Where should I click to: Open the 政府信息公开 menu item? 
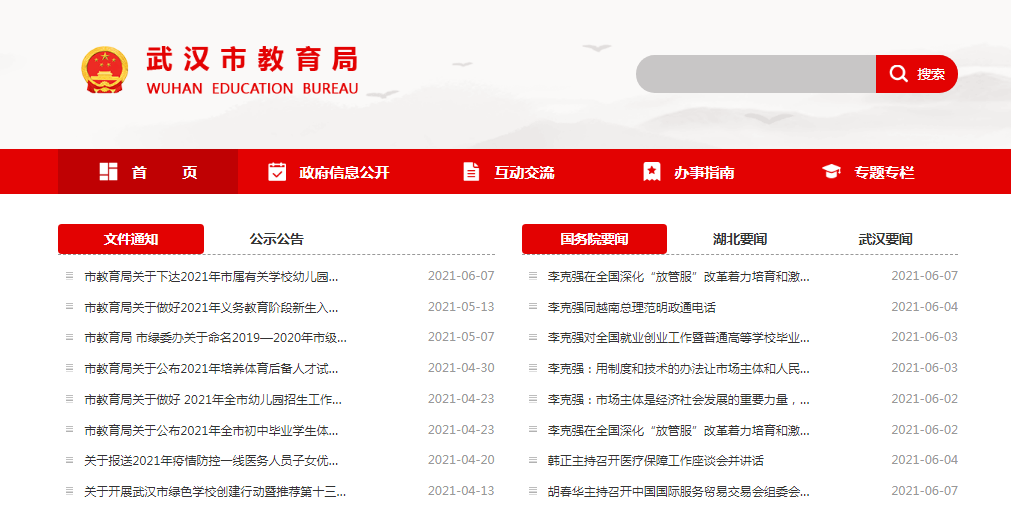(x=343, y=172)
